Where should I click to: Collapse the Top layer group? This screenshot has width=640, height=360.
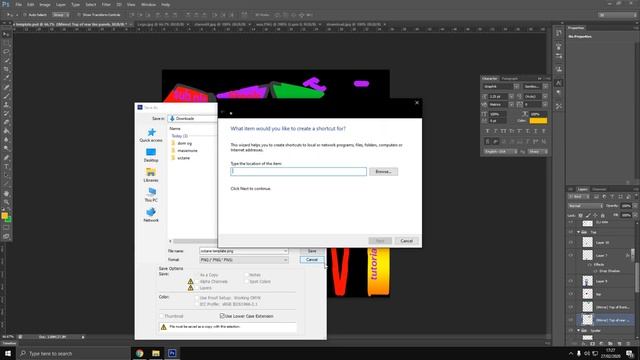[578, 232]
